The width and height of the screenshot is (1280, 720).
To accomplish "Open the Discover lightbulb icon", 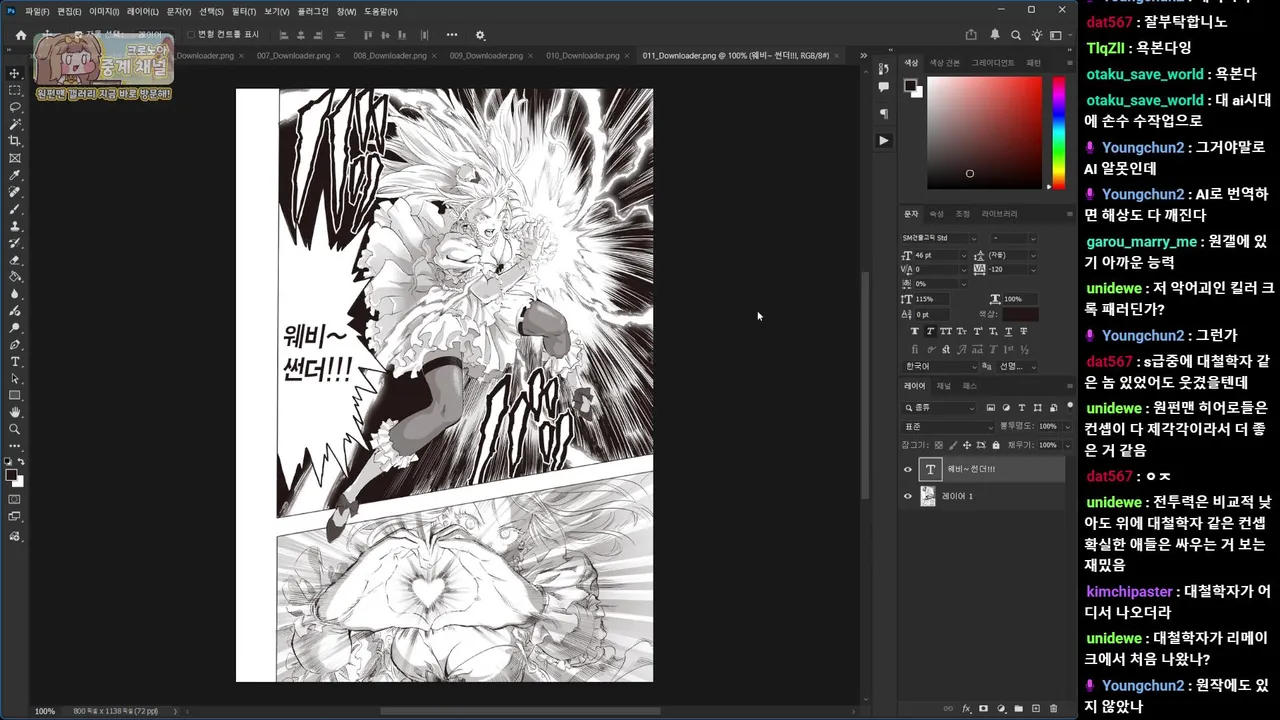I will coord(1037,35).
